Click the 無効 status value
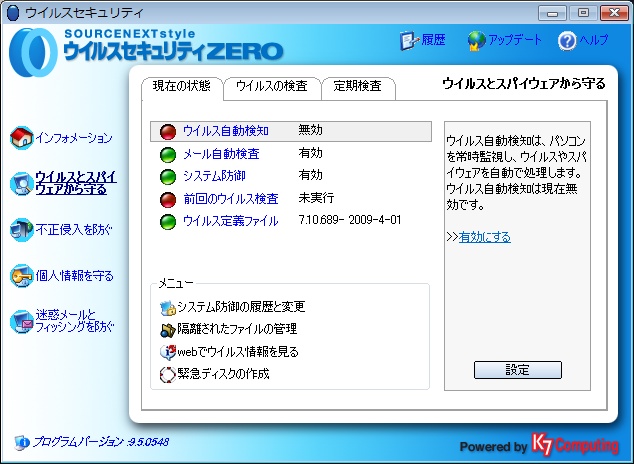Image resolution: width=634 pixels, height=464 pixels. click(311, 130)
